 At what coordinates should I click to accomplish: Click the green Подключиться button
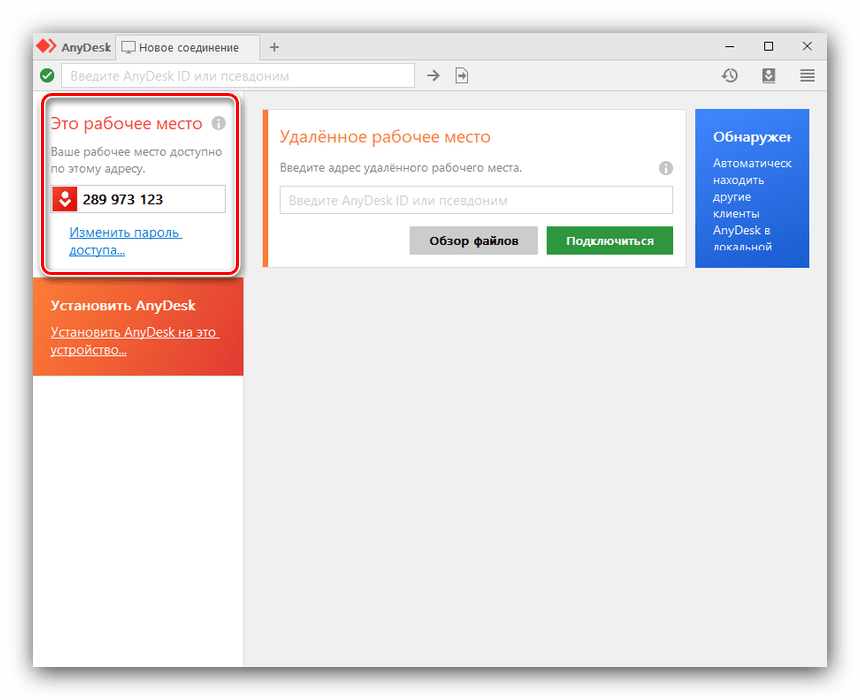tap(609, 240)
